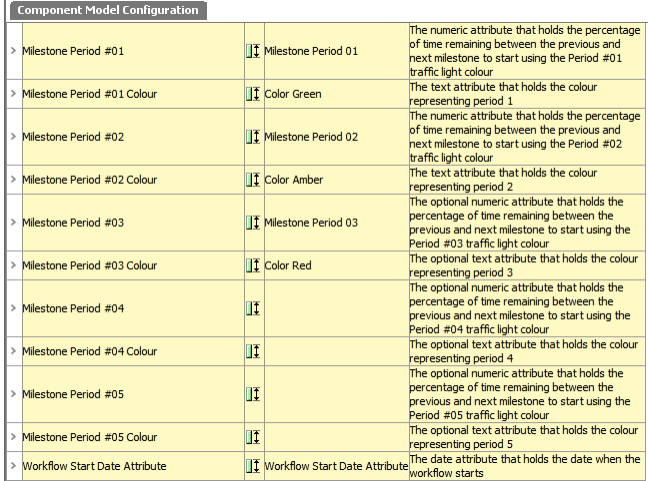
Task: Expand the Milestone Period #05 row
Action: pos(13,394)
